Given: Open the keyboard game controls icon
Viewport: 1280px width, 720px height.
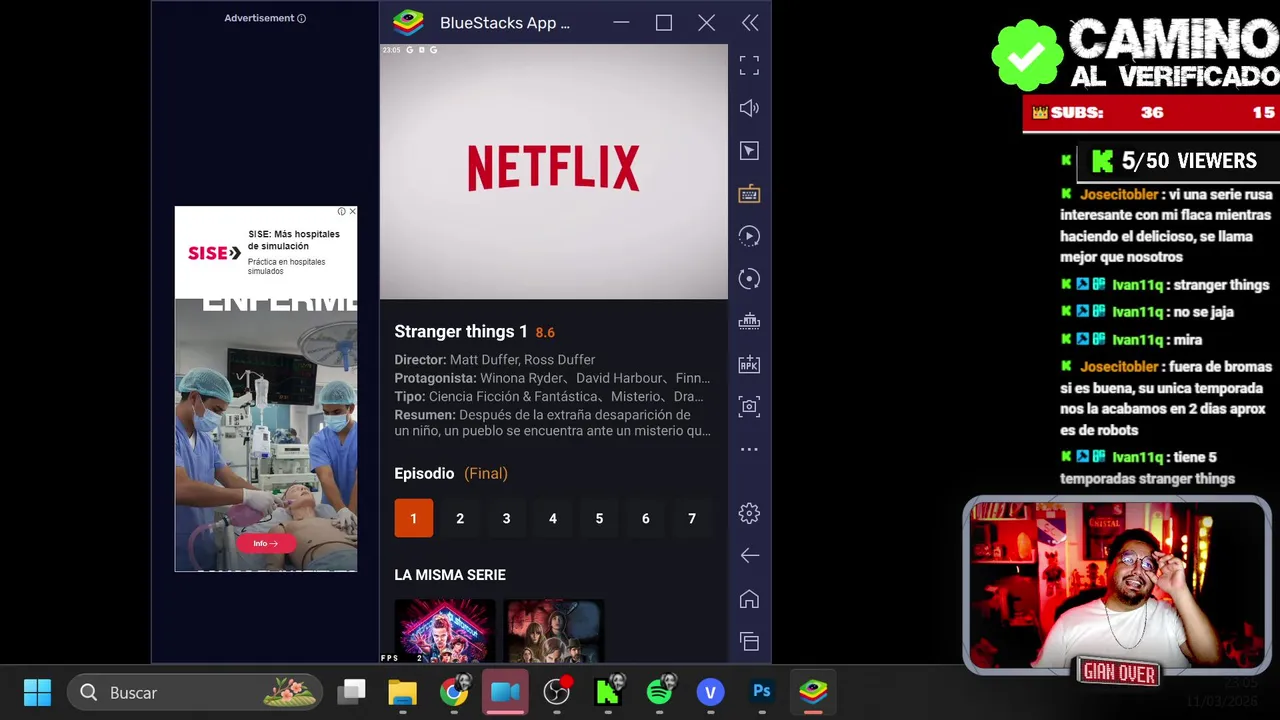Looking at the screenshot, I should click(749, 194).
